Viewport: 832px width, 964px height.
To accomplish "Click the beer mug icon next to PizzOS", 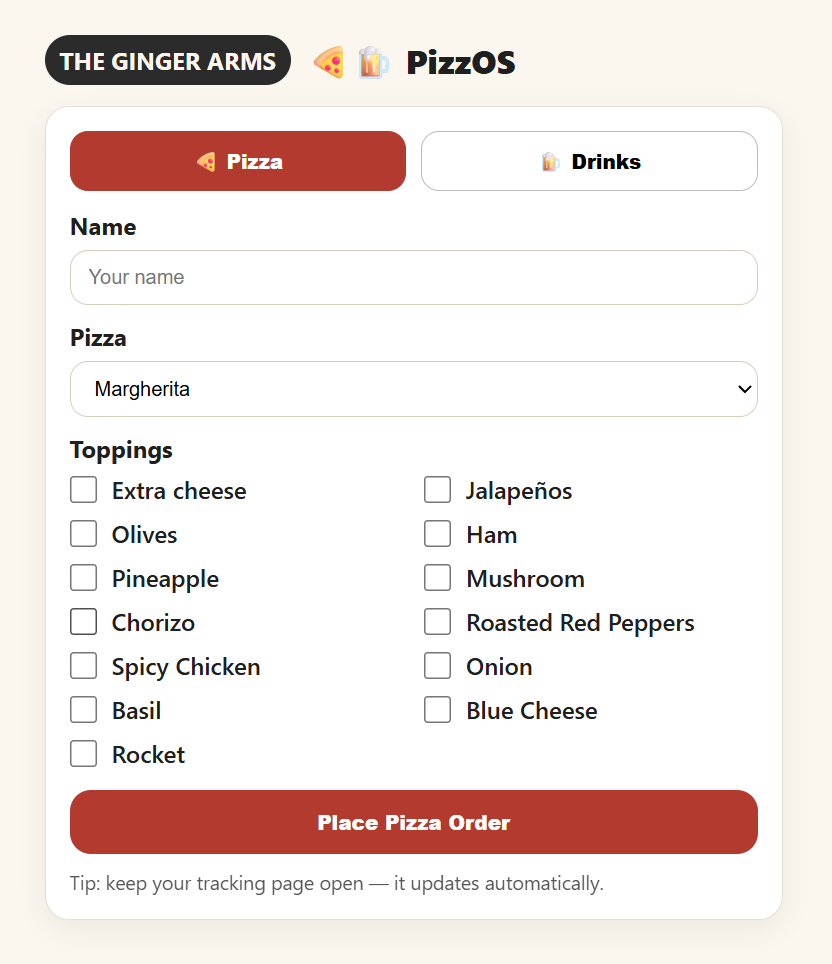I will (x=372, y=62).
